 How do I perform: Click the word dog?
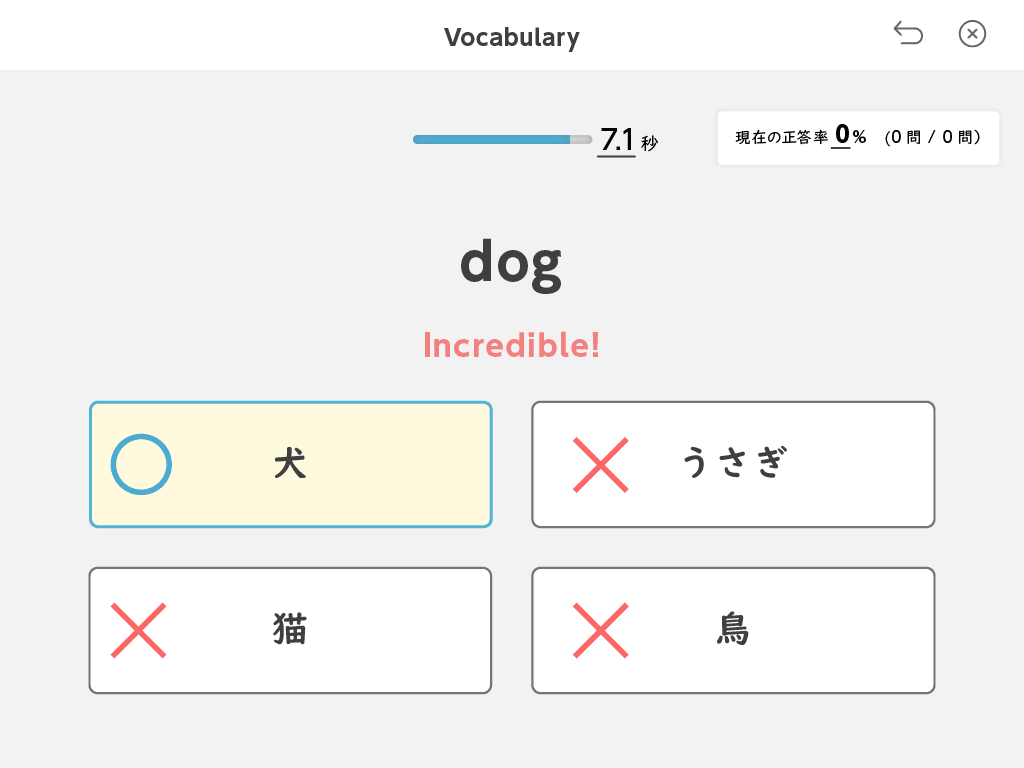[511, 263]
